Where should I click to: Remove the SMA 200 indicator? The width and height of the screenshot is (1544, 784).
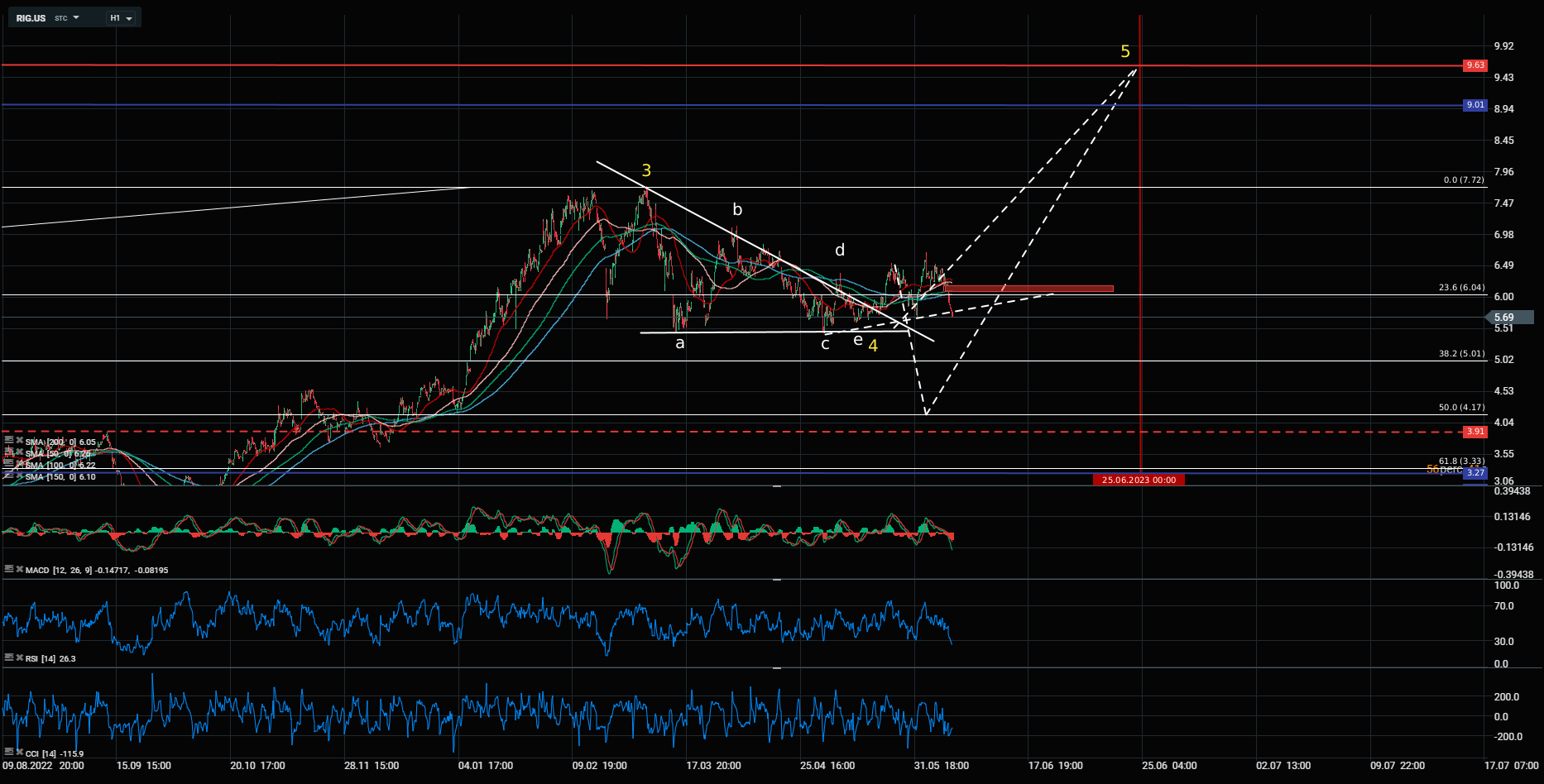(19, 441)
